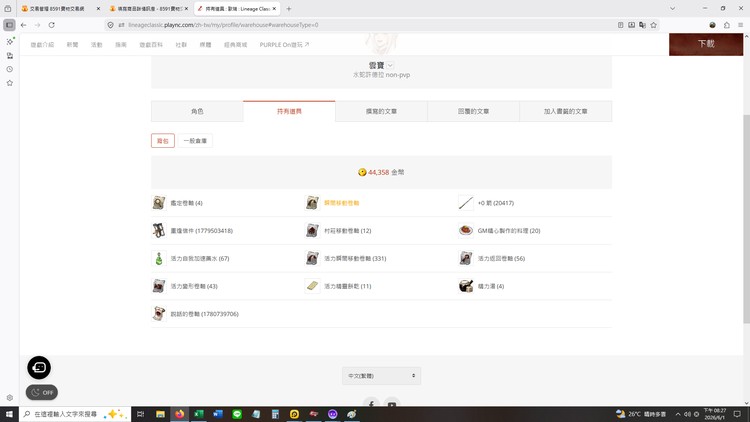Click the red 下載 download button

pos(706,44)
